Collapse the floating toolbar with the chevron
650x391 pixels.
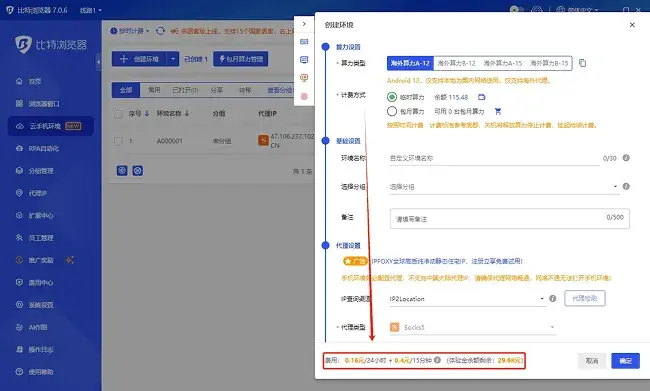point(304,24)
